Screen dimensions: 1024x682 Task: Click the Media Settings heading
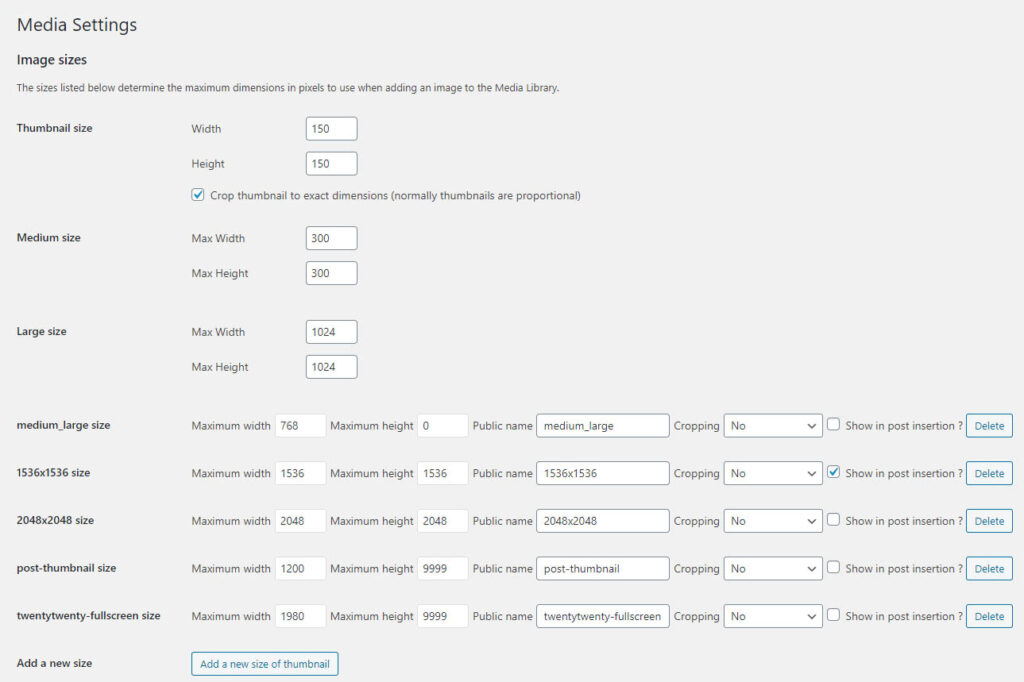click(x=77, y=25)
